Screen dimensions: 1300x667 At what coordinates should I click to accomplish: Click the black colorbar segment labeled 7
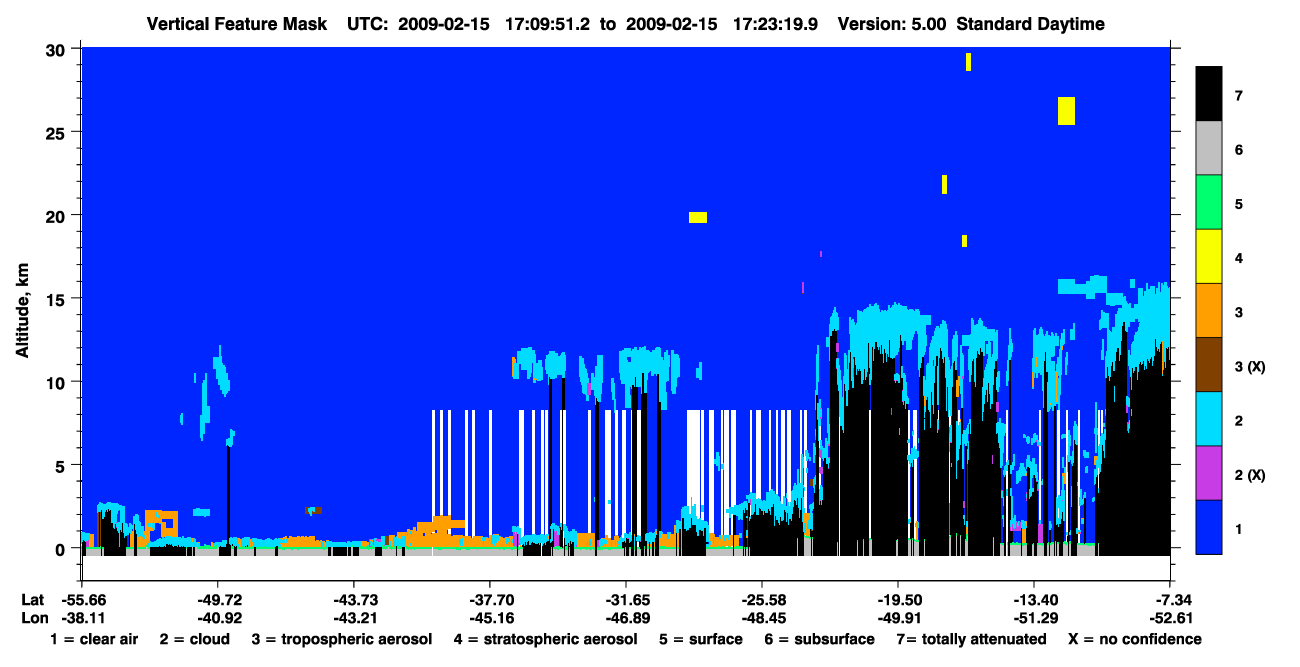1209,95
